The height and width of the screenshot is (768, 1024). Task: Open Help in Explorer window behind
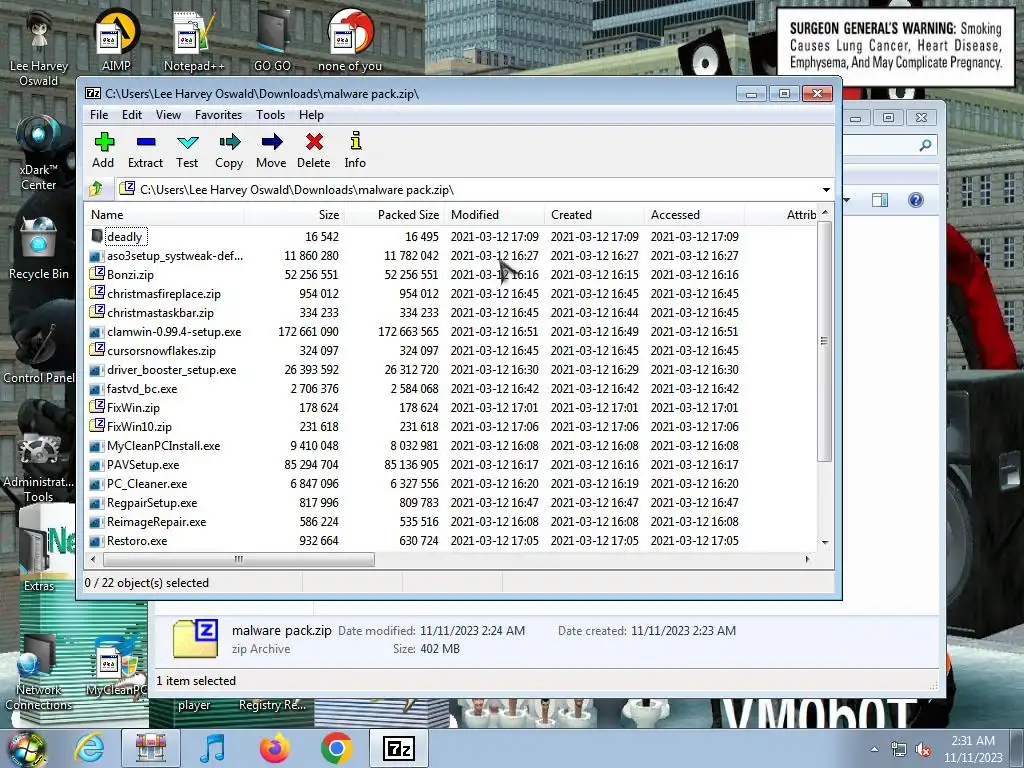(x=916, y=200)
